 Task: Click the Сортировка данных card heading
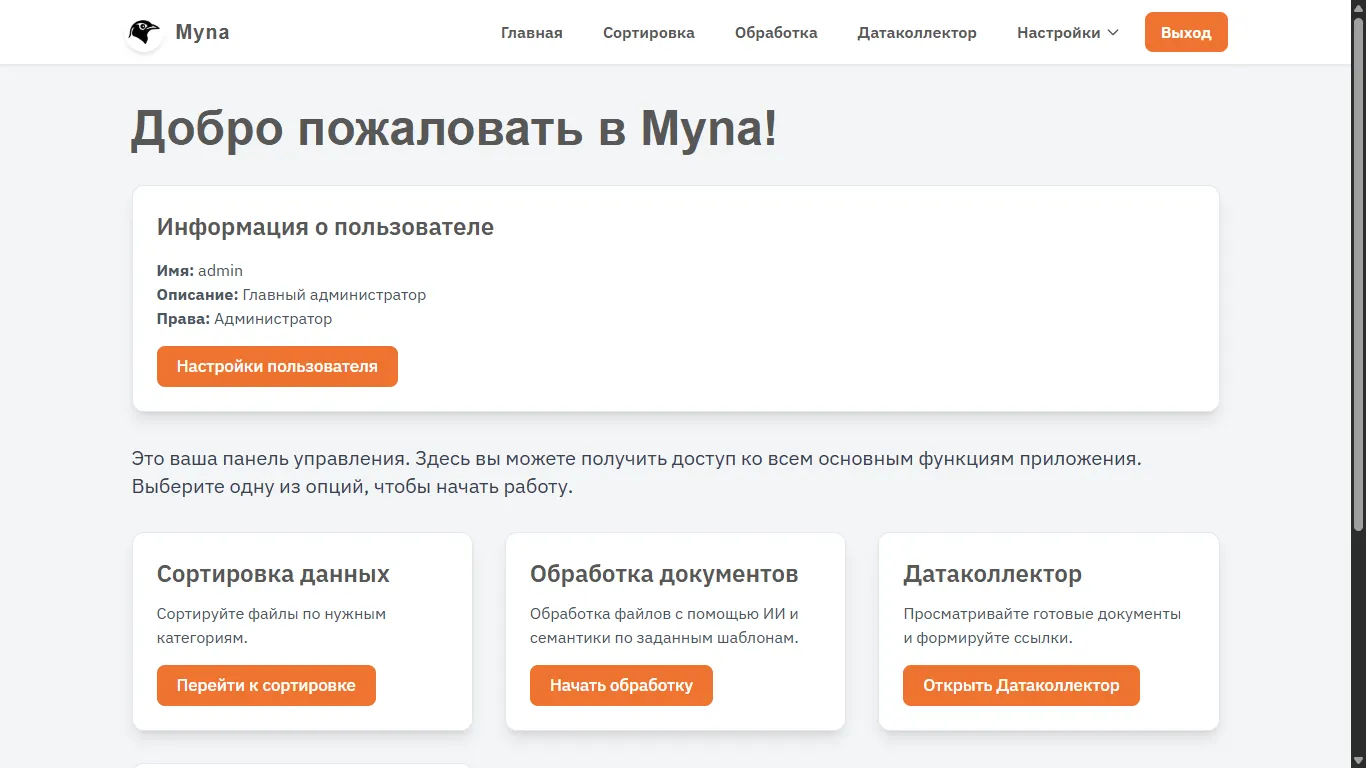tap(273, 574)
